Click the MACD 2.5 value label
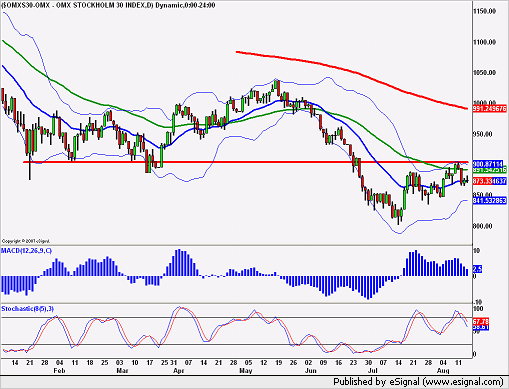Viewport: 509px width, 389px height. [x=477, y=269]
